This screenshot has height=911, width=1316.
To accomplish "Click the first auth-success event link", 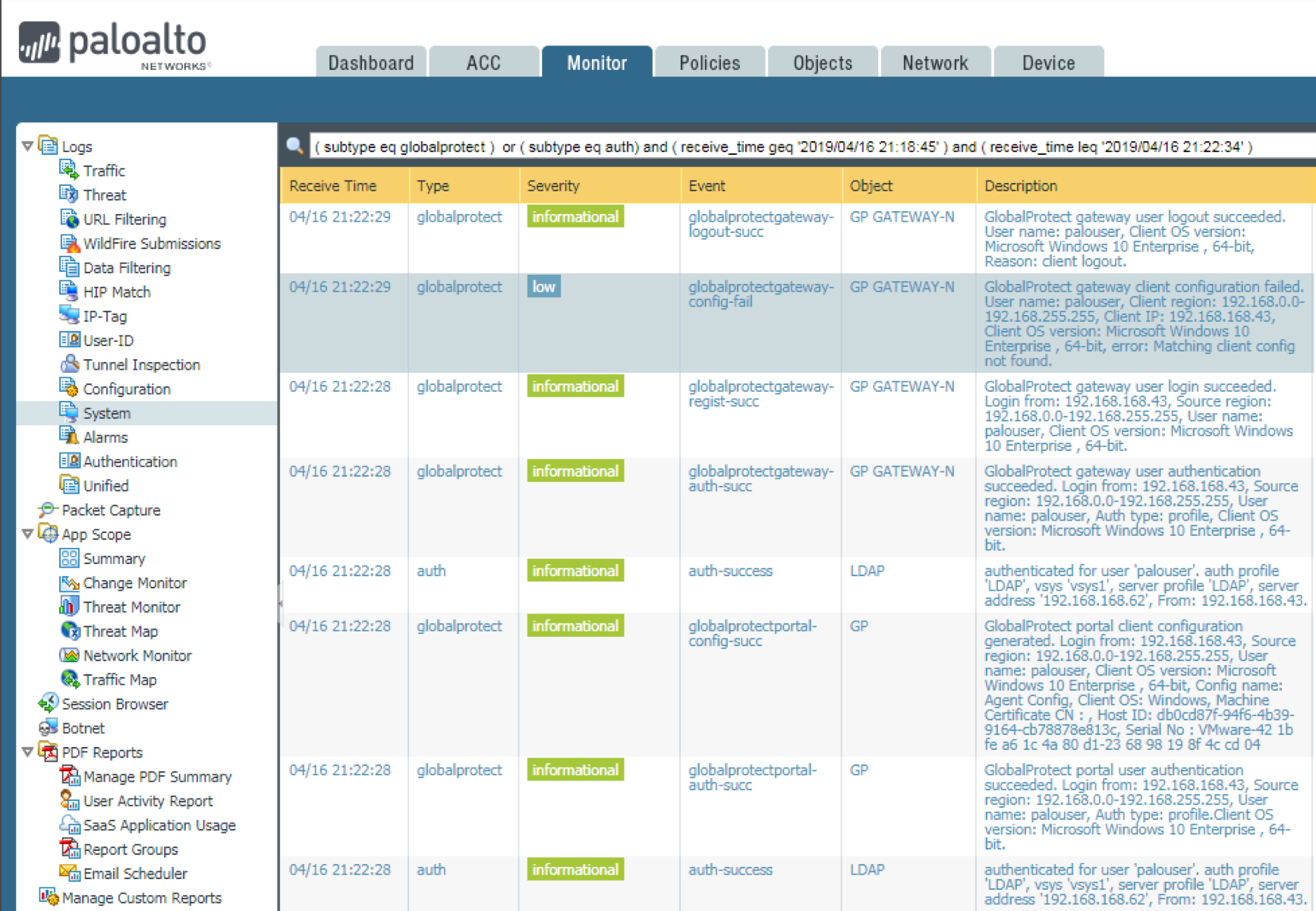I will coord(729,571).
